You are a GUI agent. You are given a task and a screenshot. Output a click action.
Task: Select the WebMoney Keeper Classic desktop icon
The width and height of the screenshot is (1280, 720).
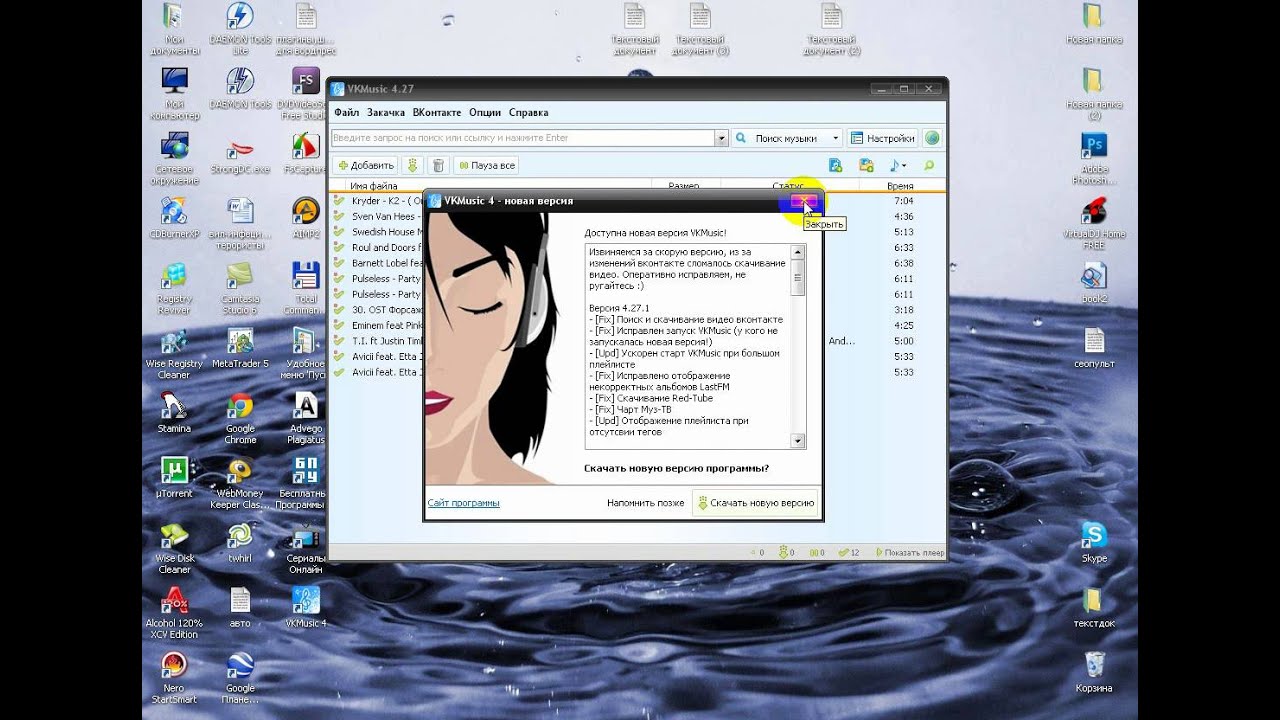(240, 483)
